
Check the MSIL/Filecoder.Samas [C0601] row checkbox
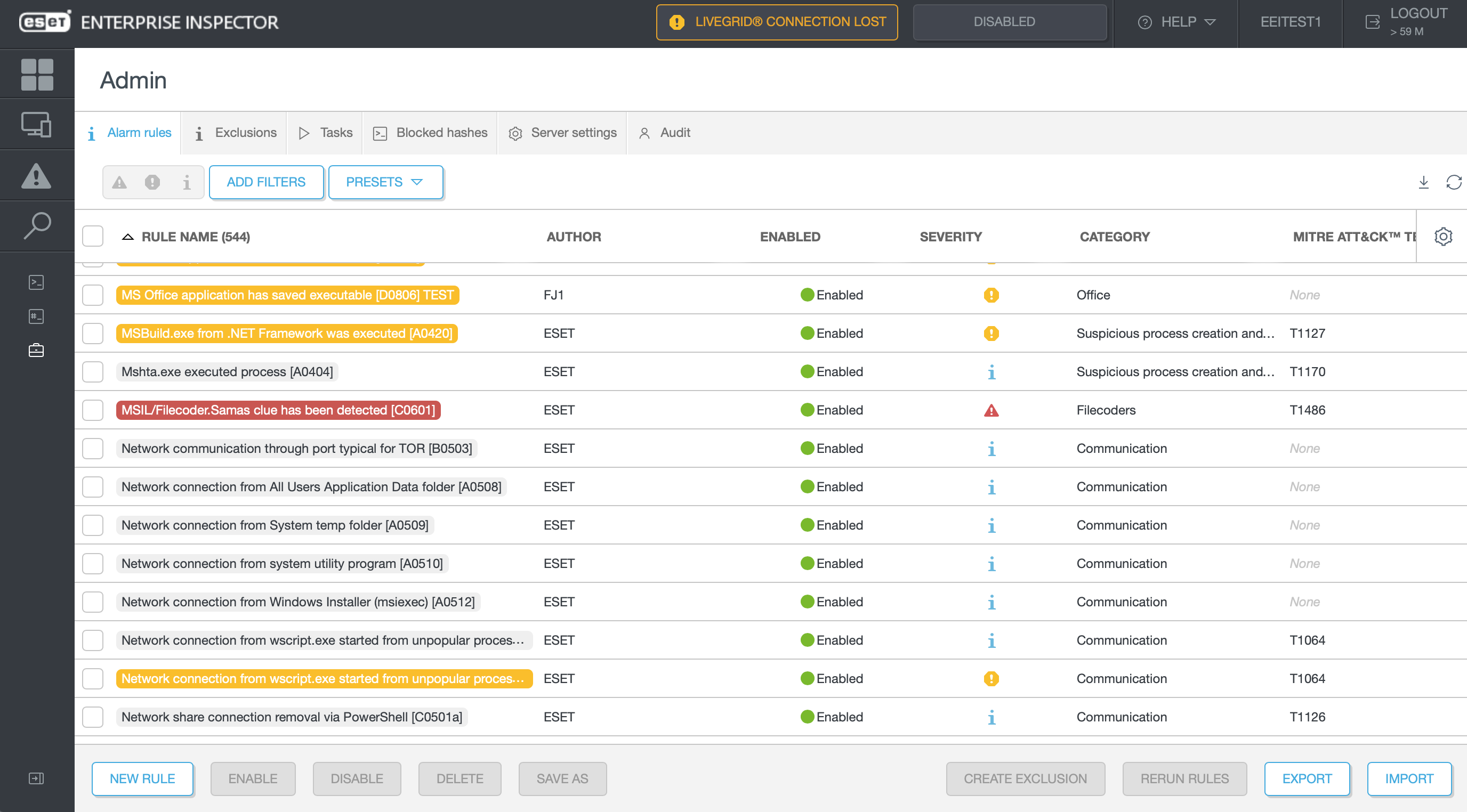click(93, 410)
